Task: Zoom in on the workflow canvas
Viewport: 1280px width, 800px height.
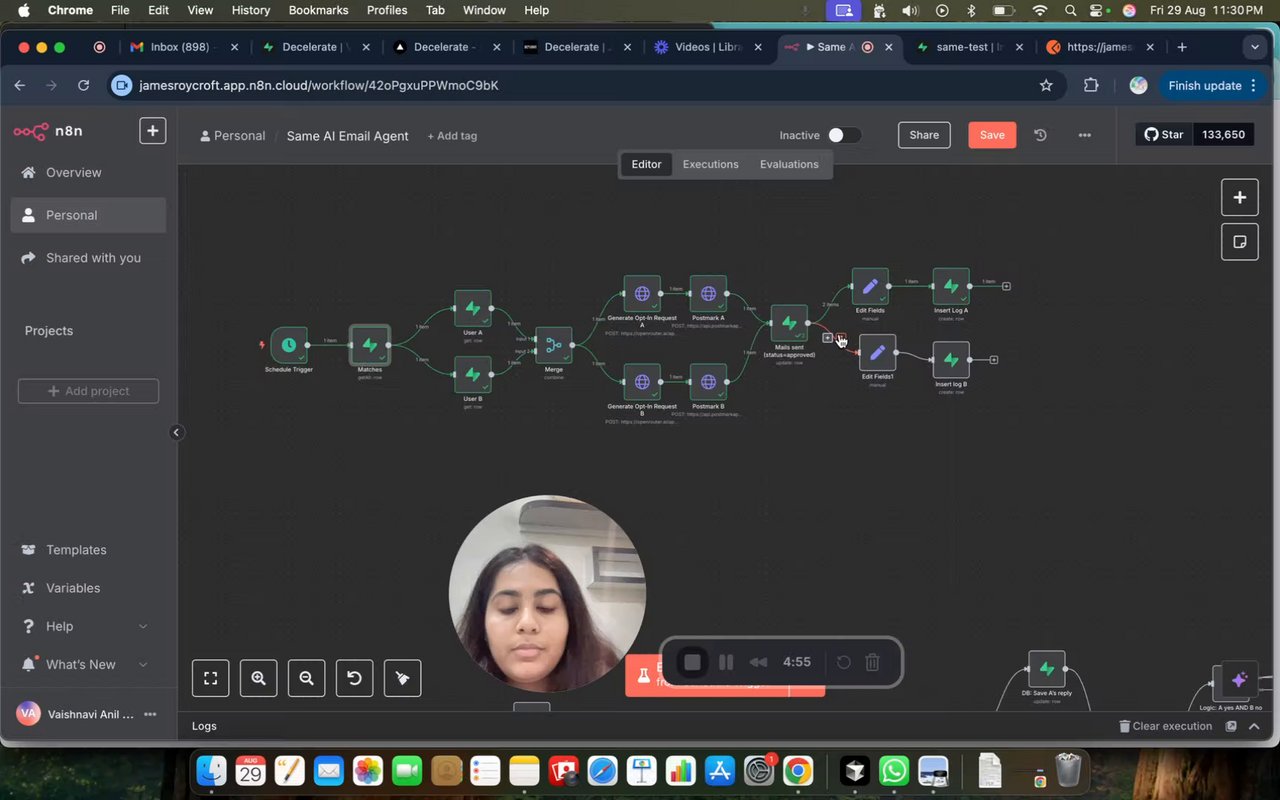Action: pos(259,678)
